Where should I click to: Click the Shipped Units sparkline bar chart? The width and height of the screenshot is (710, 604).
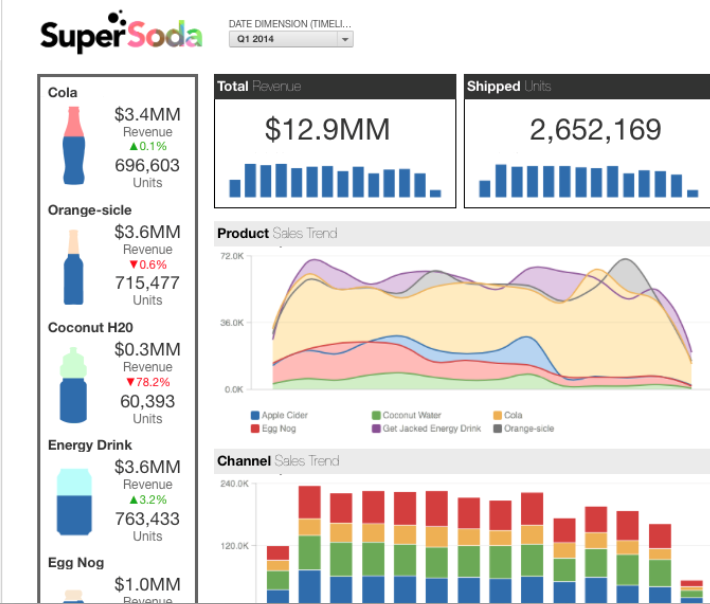click(589, 181)
